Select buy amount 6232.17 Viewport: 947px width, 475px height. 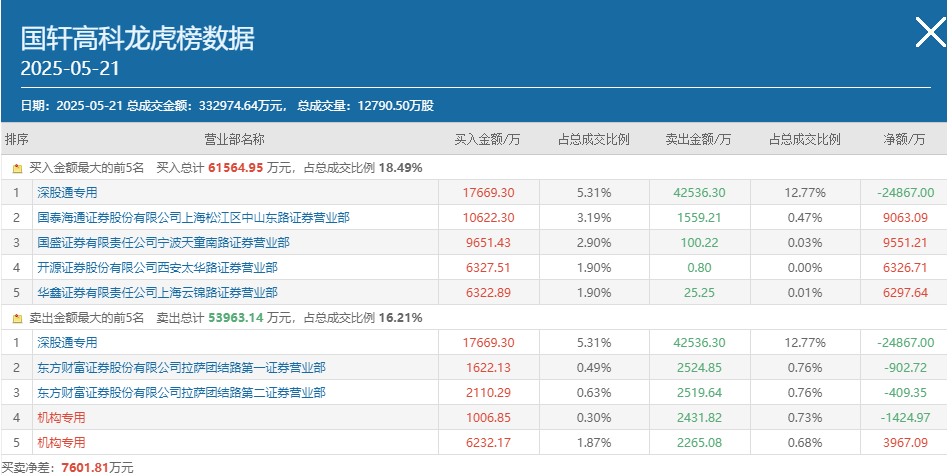click(x=489, y=442)
